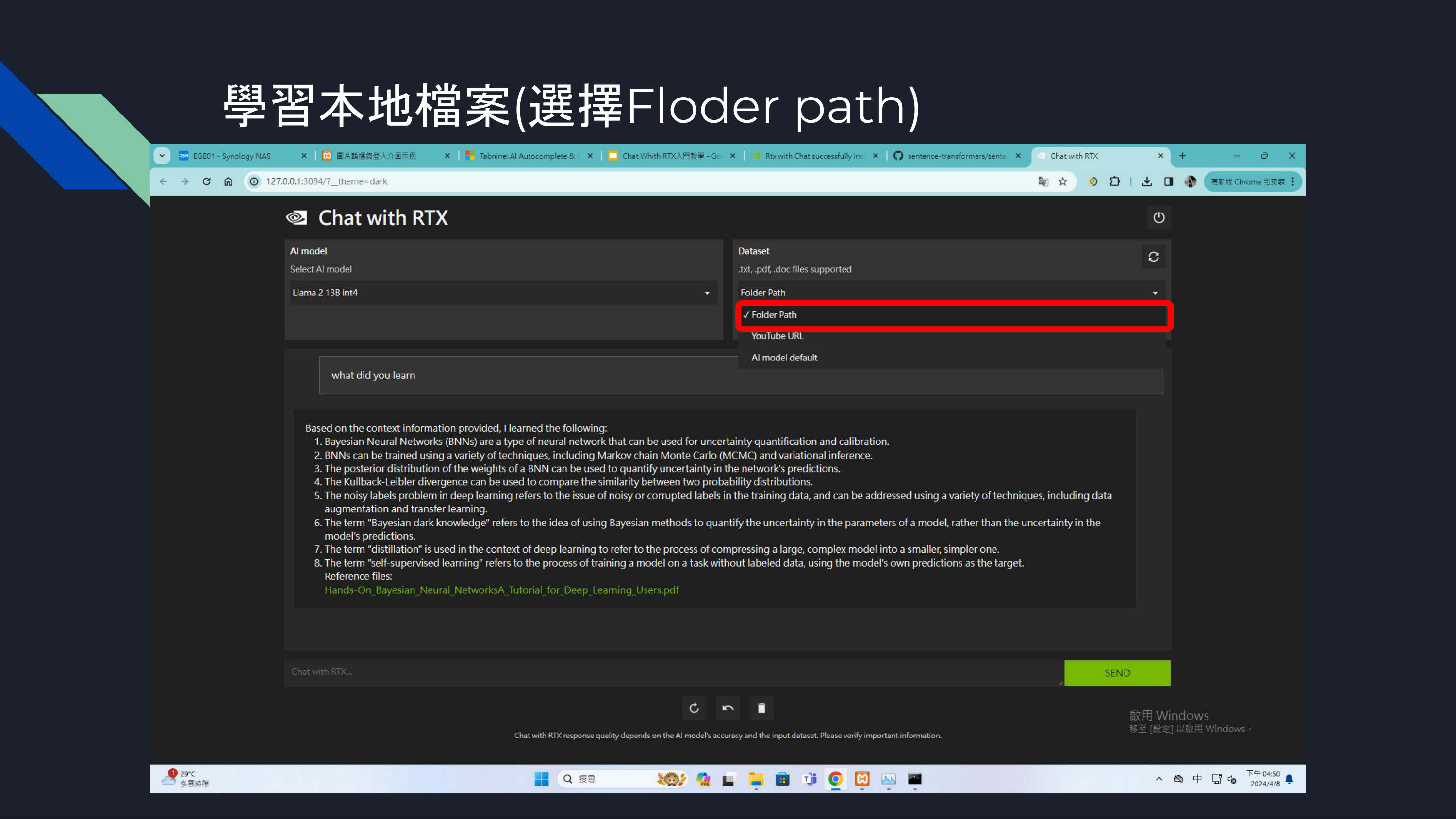The width and height of the screenshot is (1456, 819).
Task: Select the Folder Path option
Action: 952,315
